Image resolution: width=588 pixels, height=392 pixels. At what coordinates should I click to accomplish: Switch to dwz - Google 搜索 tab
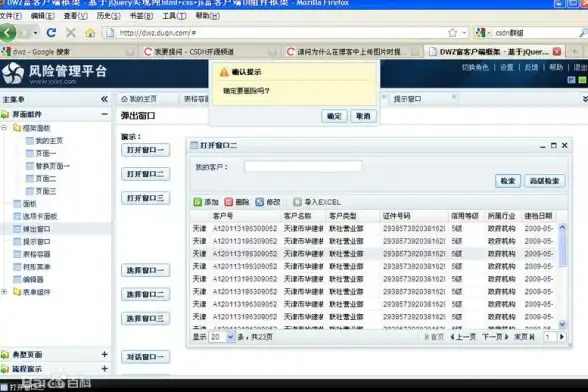tap(68, 51)
